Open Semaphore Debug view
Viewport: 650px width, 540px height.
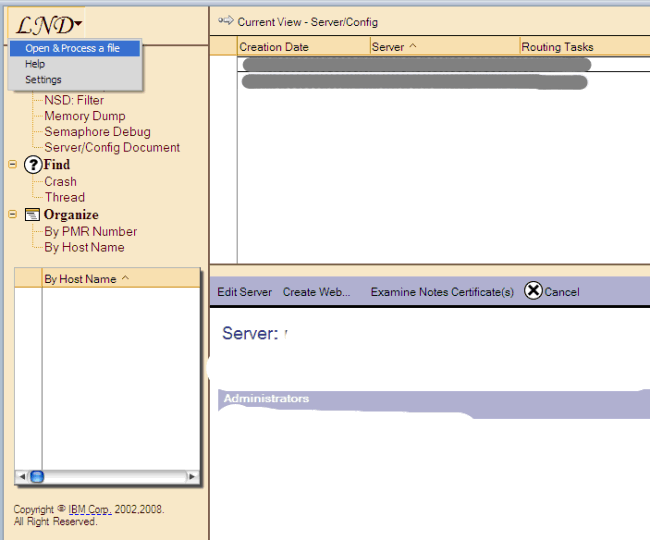97,132
